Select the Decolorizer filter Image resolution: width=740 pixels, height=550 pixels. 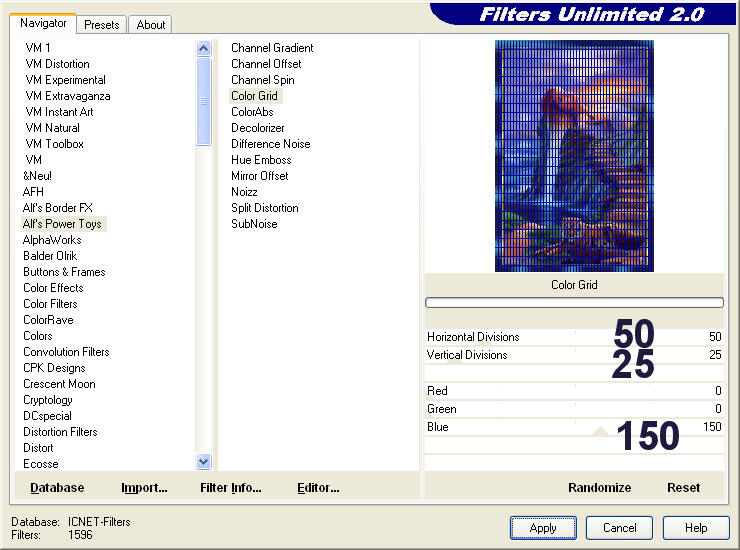click(258, 128)
